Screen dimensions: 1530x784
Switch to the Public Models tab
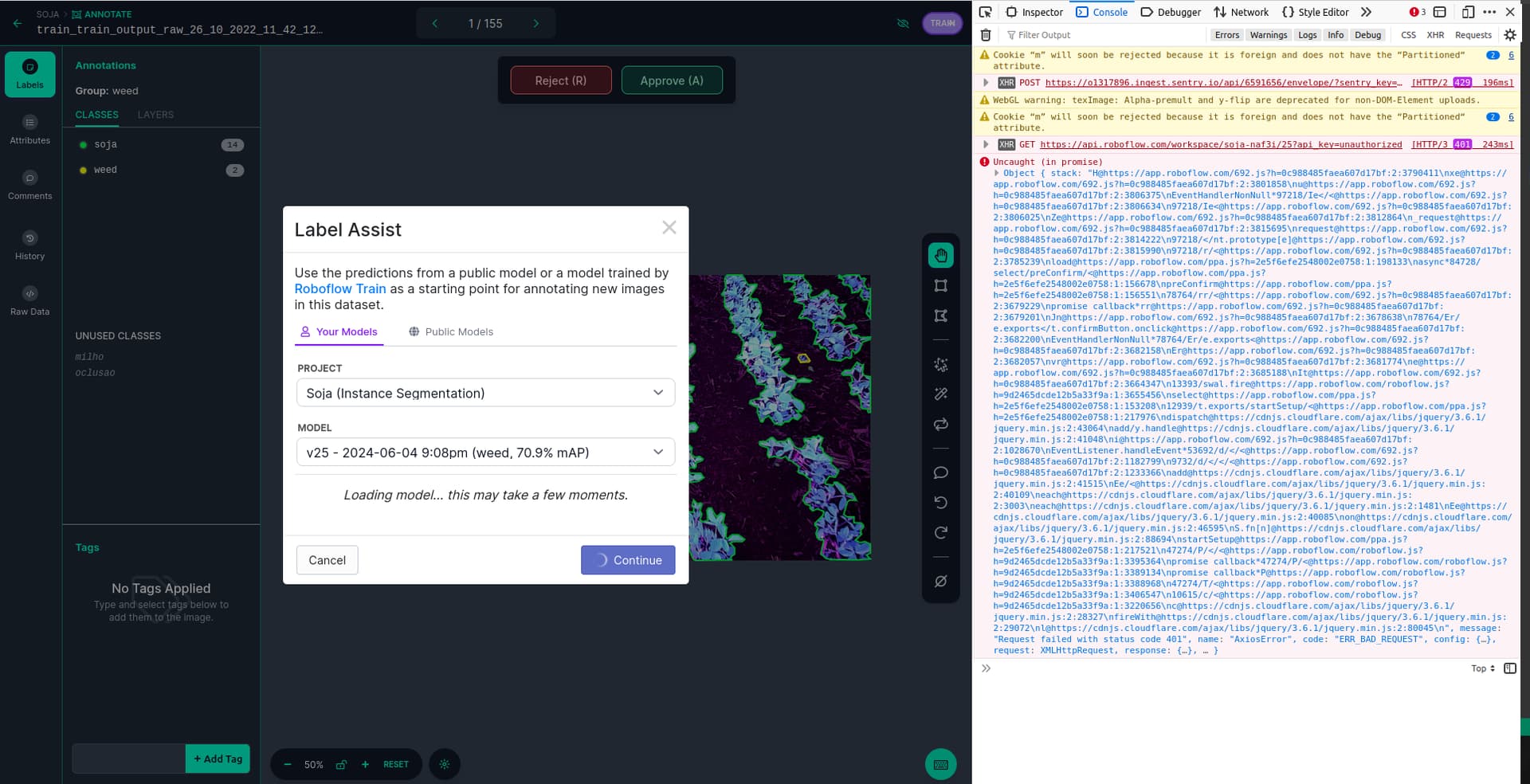click(451, 332)
